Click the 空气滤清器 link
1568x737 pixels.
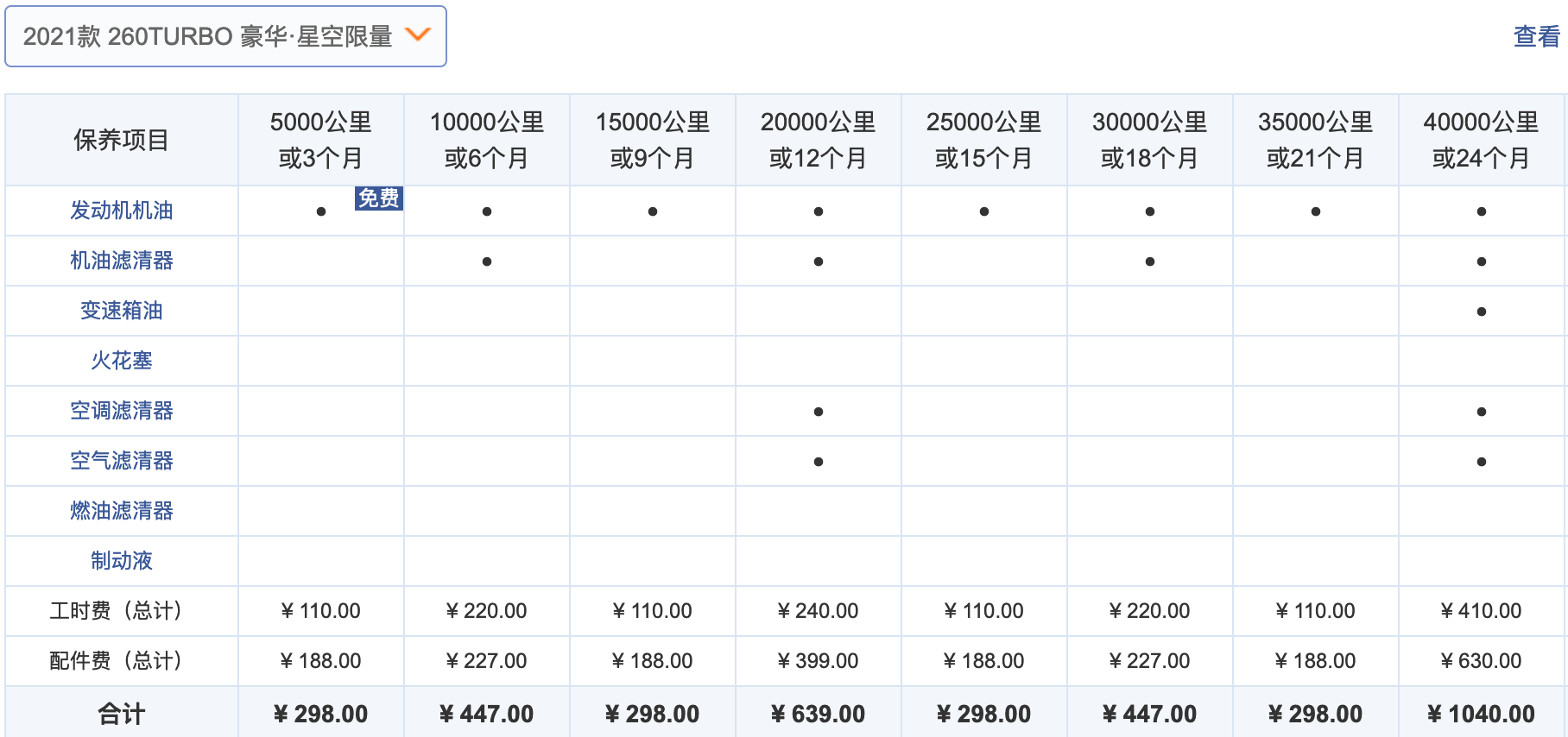coord(122,461)
